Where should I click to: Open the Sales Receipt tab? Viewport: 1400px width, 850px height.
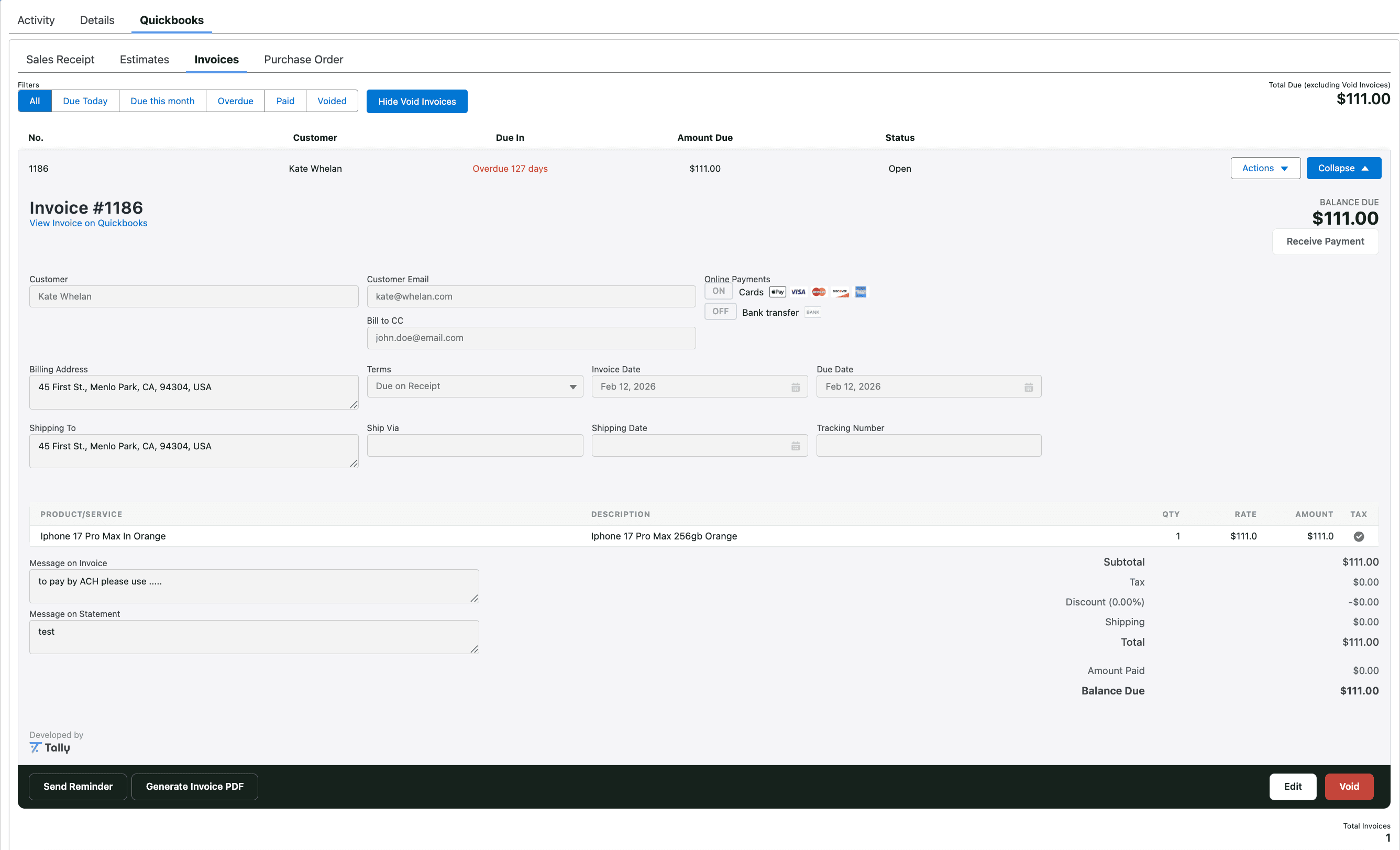60,60
